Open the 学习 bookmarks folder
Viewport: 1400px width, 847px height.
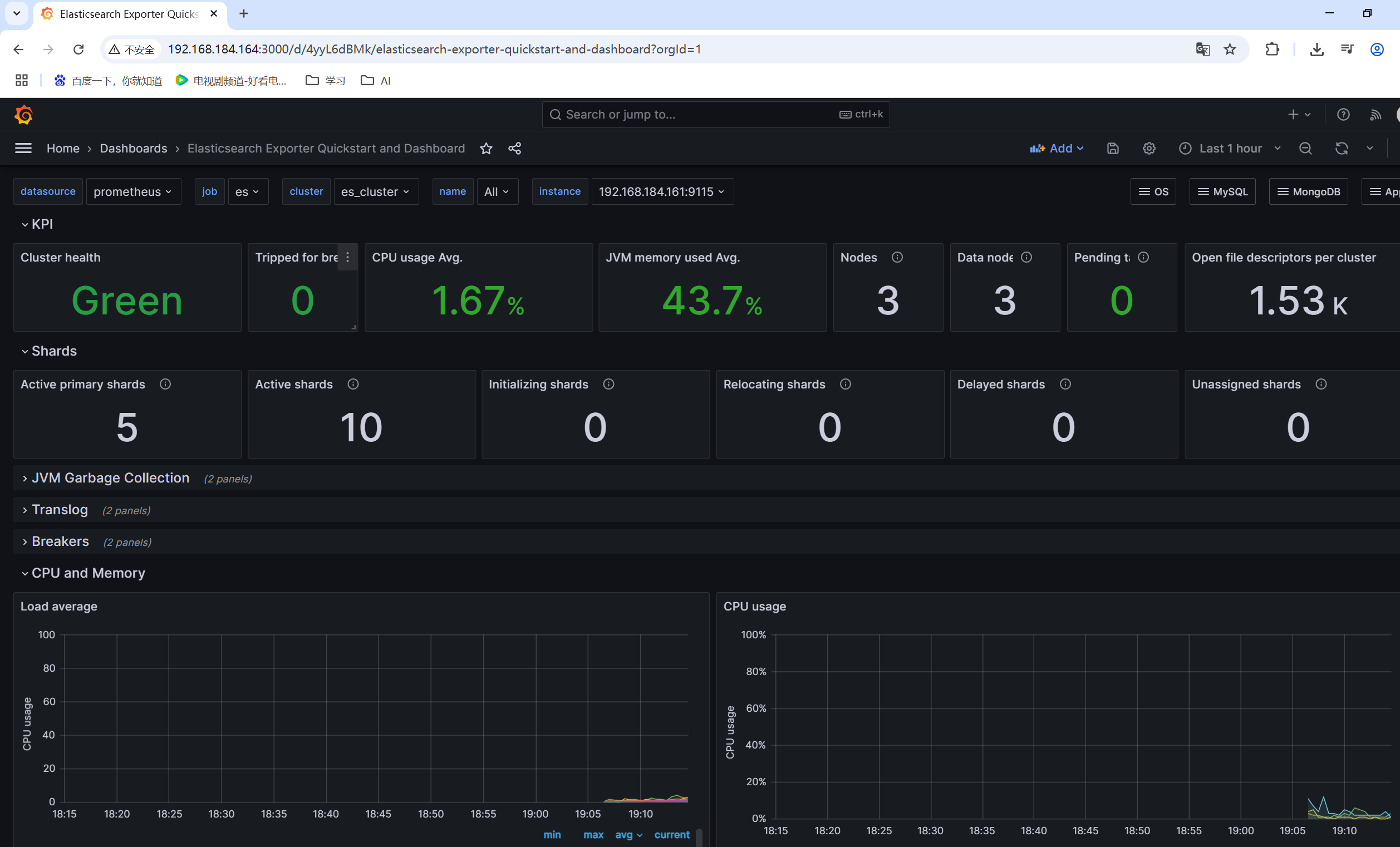click(x=326, y=81)
